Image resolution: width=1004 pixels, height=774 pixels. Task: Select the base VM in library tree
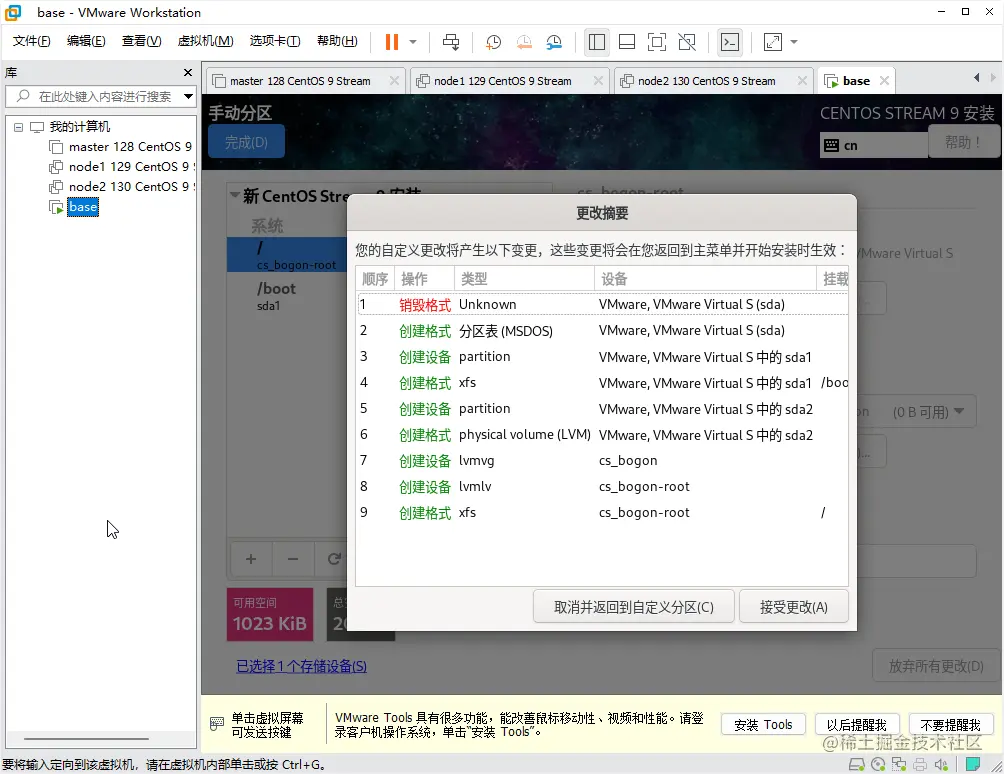click(83, 207)
